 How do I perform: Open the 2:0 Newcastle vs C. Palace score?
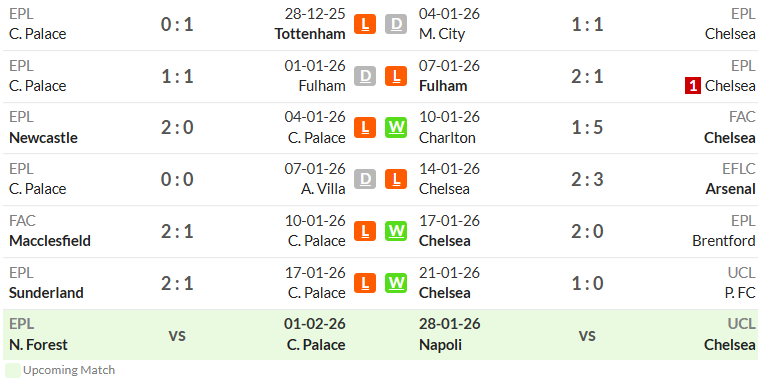click(x=177, y=128)
